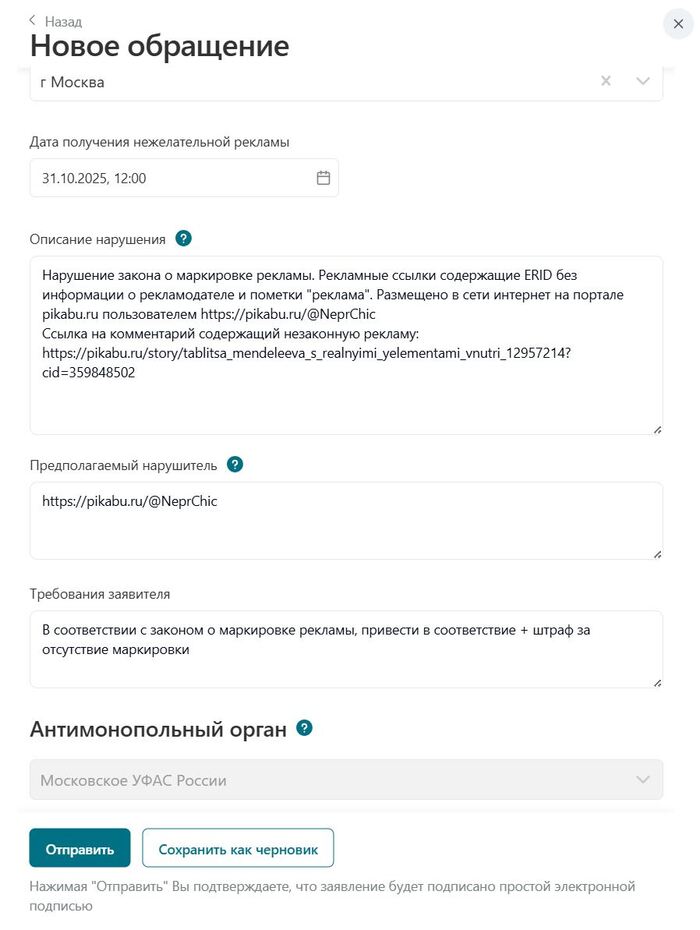Click Сохранить как черновик
This screenshot has width=700, height=930.
(x=238, y=849)
